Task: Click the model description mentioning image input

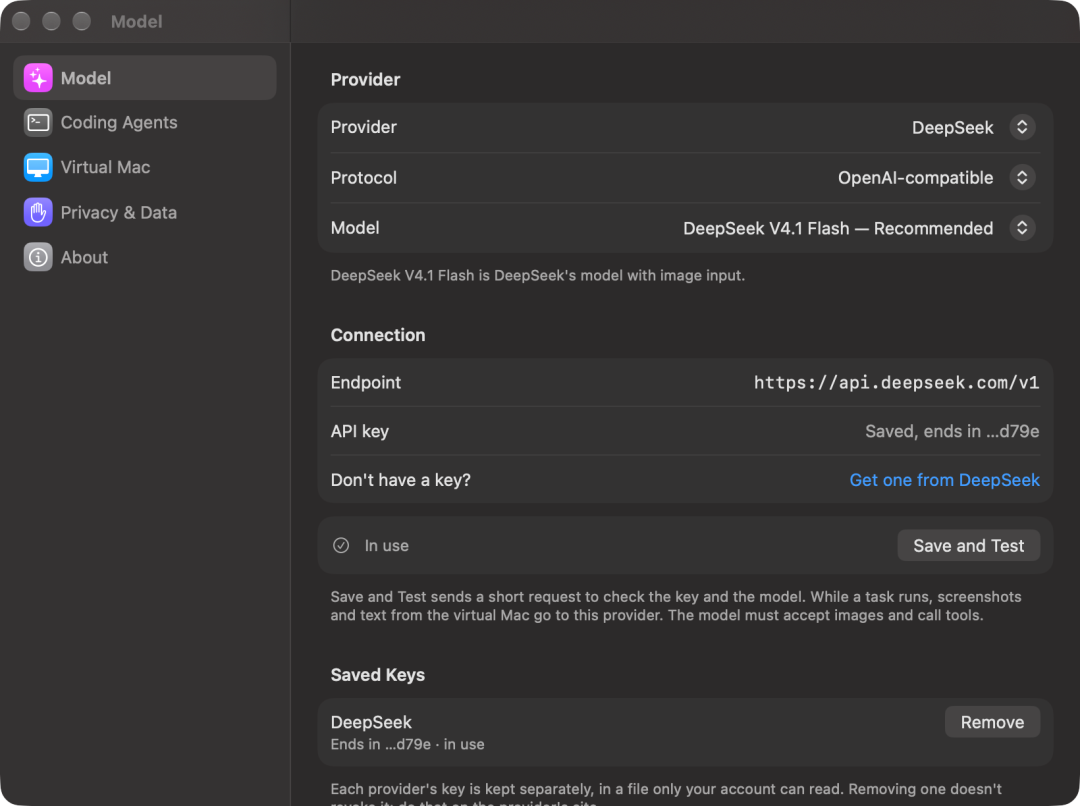Action: pos(538,276)
